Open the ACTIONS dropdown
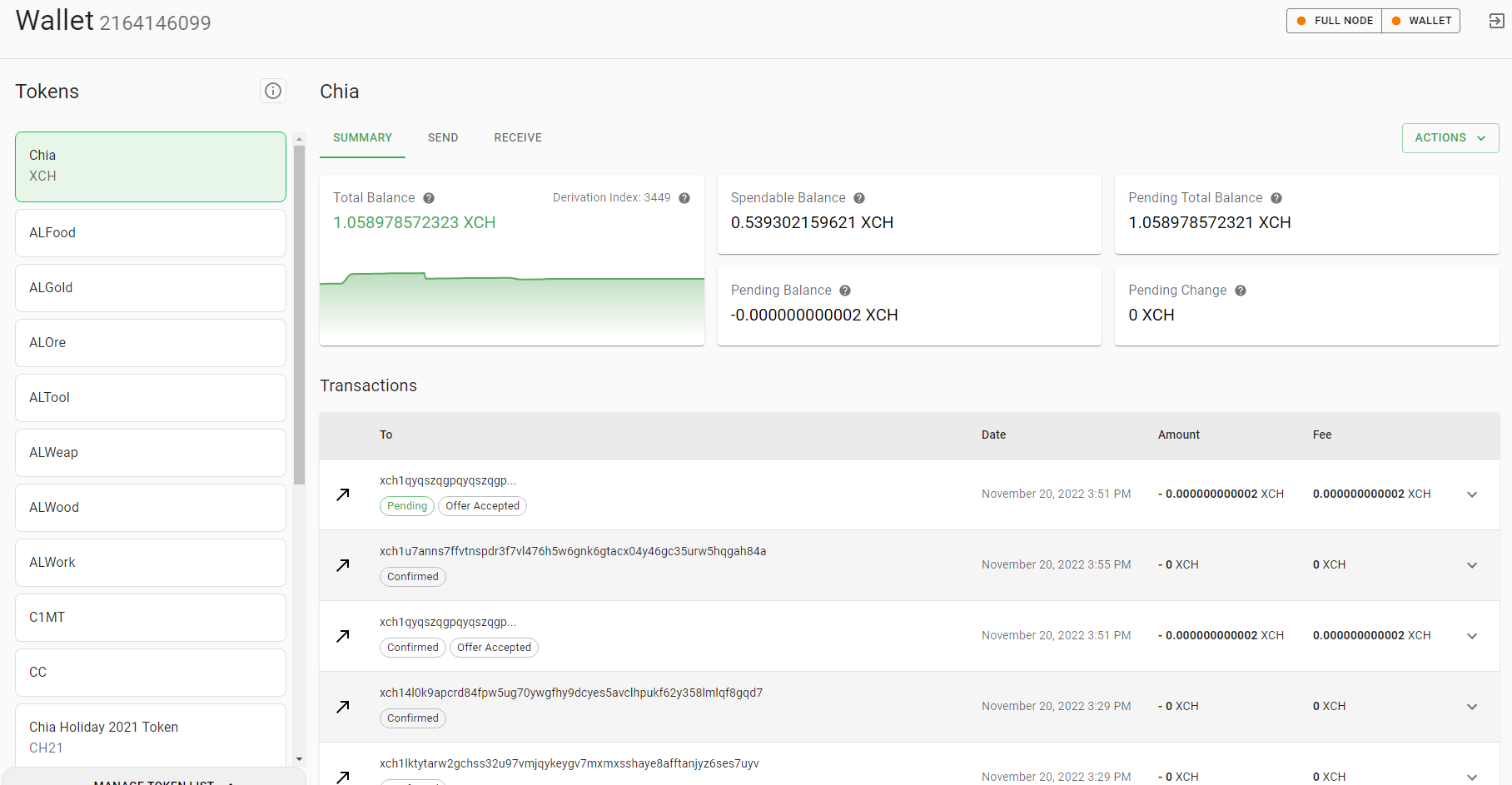Screen dimensions: 1512x785 1450,137
